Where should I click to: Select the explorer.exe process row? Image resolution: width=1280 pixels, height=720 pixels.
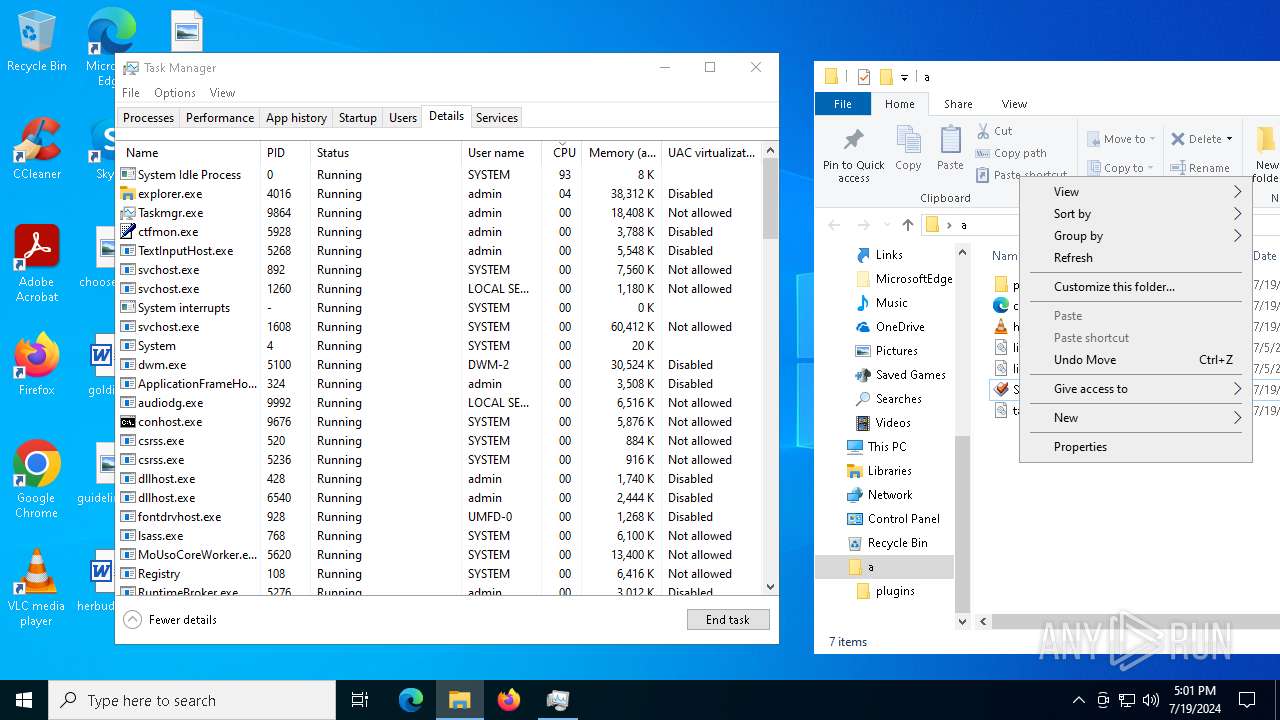click(x=440, y=194)
